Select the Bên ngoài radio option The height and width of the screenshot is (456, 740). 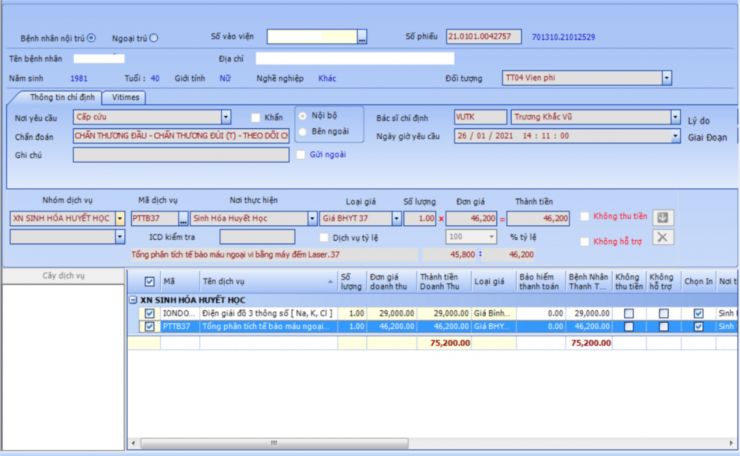click(304, 131)
